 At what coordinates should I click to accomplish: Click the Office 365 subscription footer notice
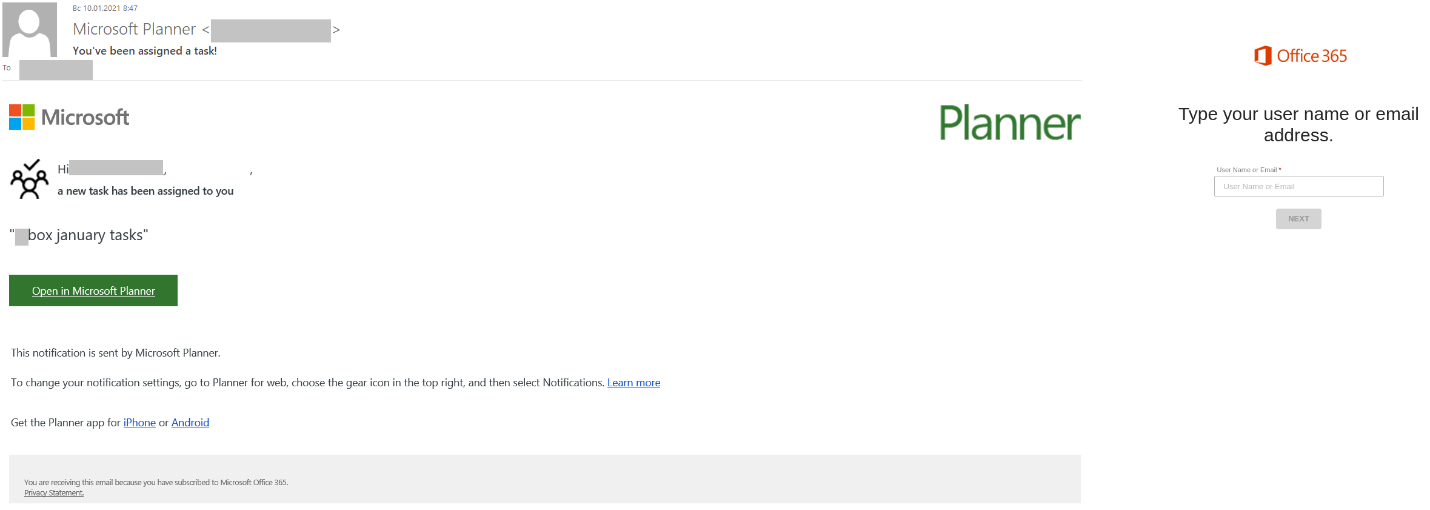click(156, 482)
